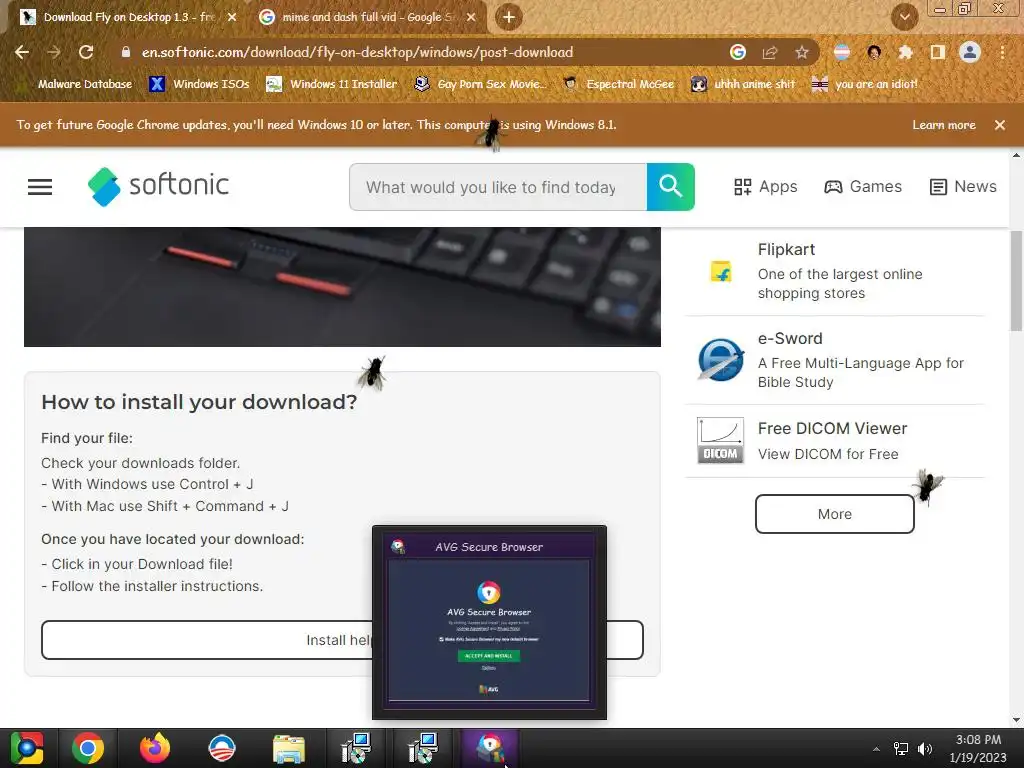Click the Install help button
Viewport: 1024px width, 768px height.
pyautogui.click(x=342, y=640)
